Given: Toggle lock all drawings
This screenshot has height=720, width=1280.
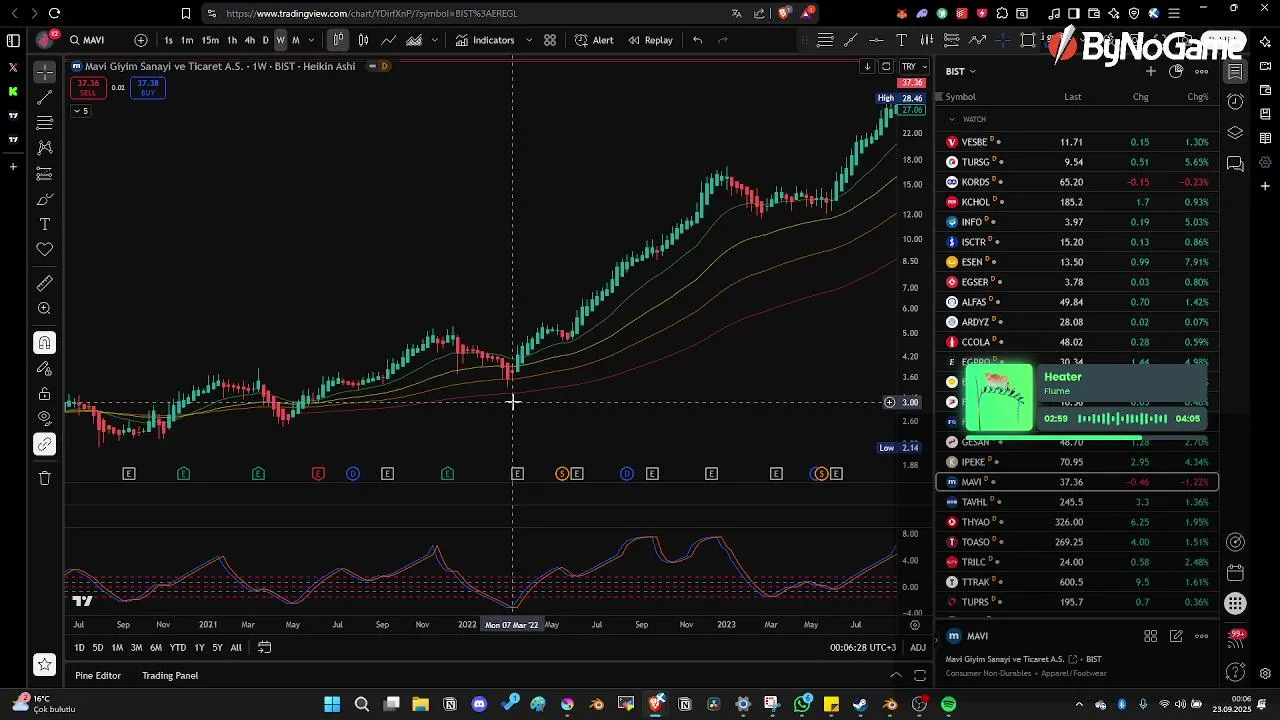Looking at the screenshot, I should pos(44,394).
